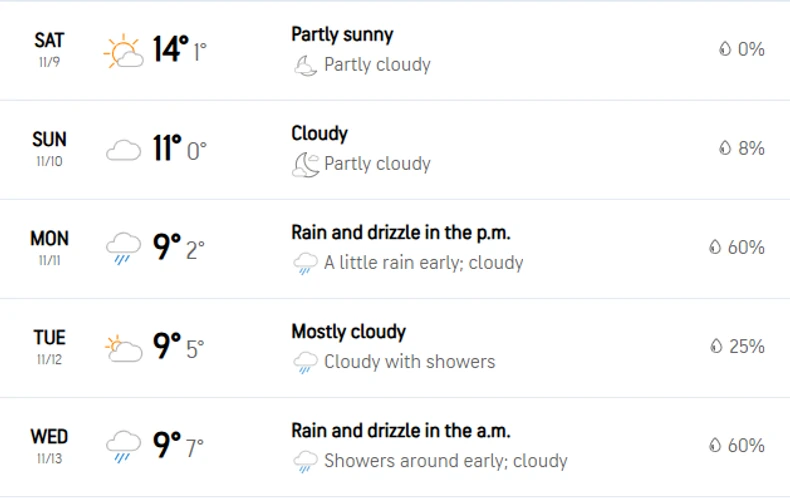790x498 pixels.
Task: Open the "Mostly cloudy" Tuesday forecast
Action: tap(348, 331)
